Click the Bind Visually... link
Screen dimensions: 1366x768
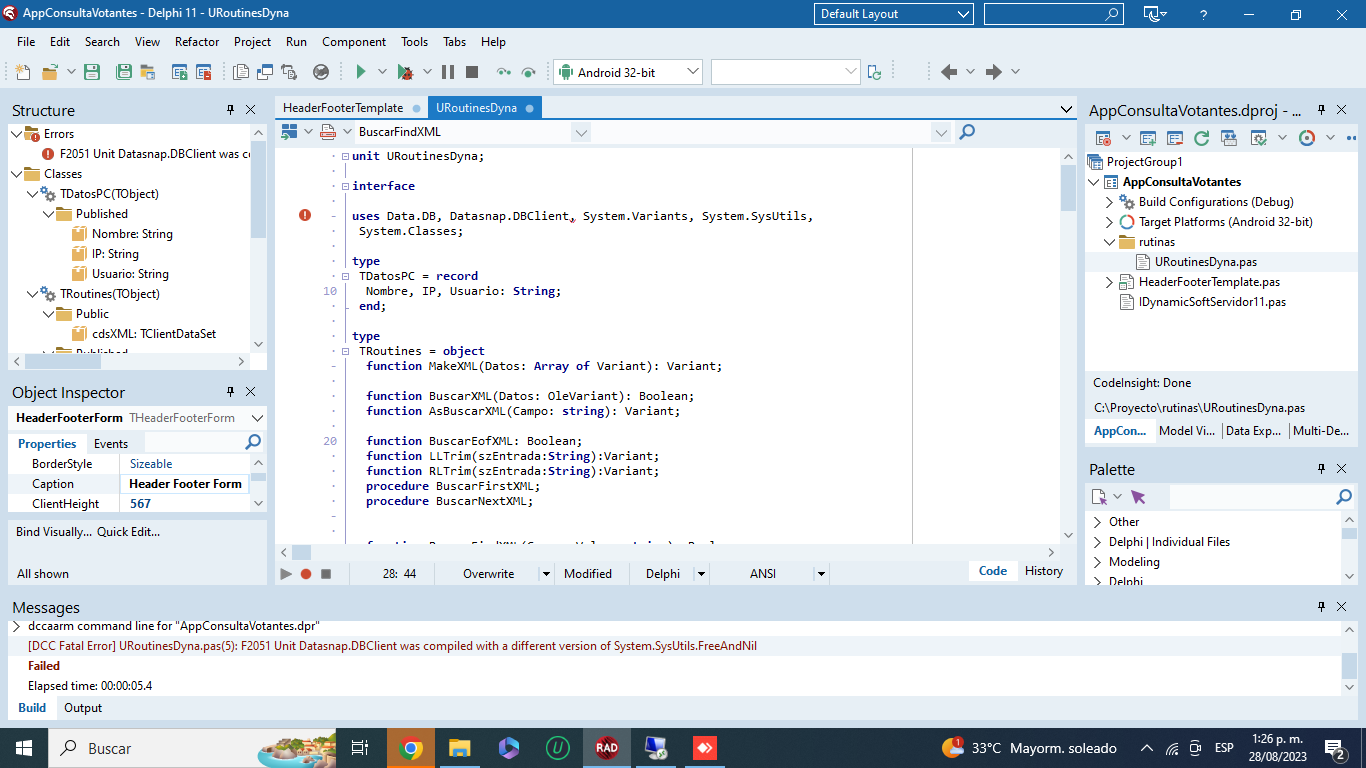point(54,532)
